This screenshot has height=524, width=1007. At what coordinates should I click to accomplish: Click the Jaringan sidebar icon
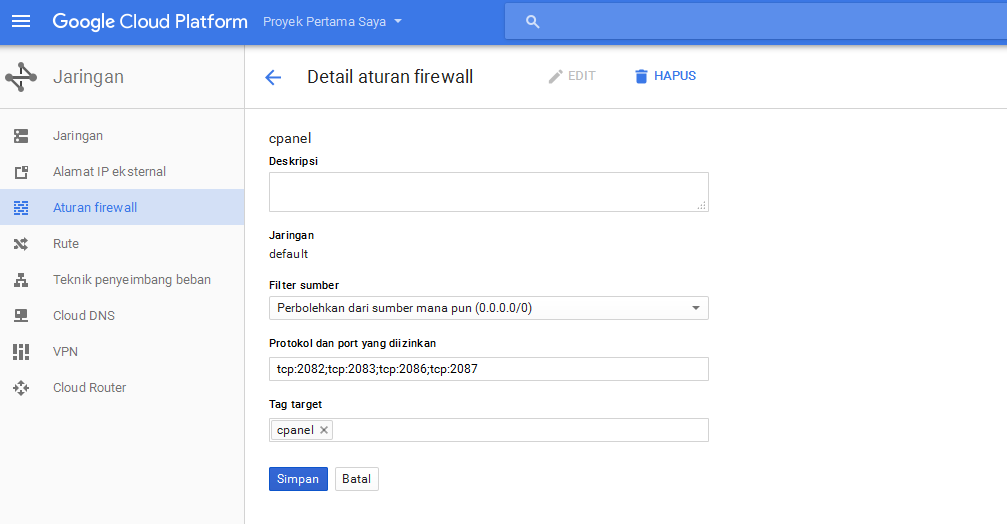[x=21, y=136]
